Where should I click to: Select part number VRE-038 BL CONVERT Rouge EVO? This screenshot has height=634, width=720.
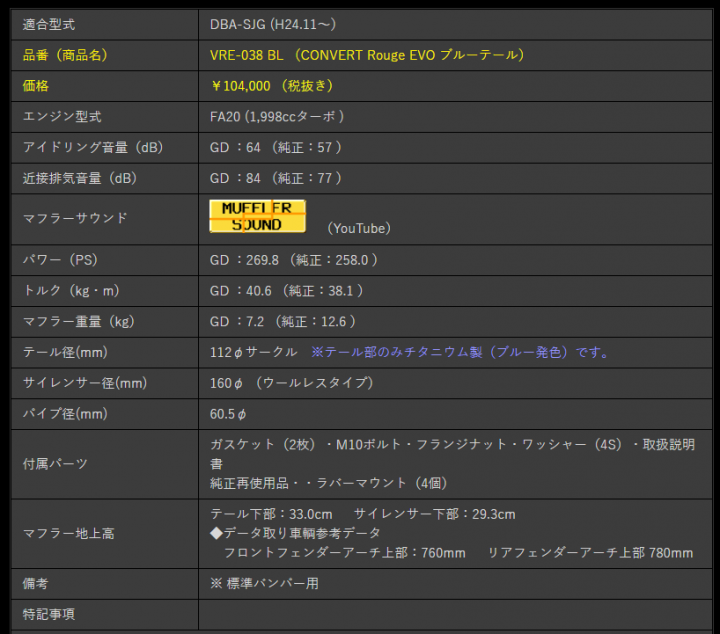[x=366, y=55]
